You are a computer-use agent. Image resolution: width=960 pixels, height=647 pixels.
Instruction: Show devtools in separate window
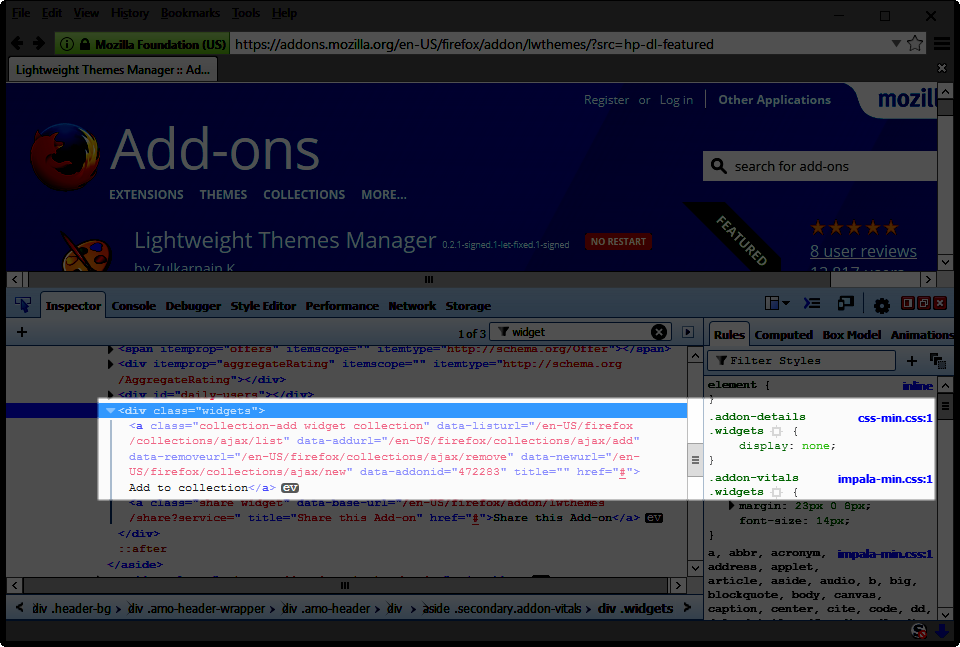coord(923,302)
